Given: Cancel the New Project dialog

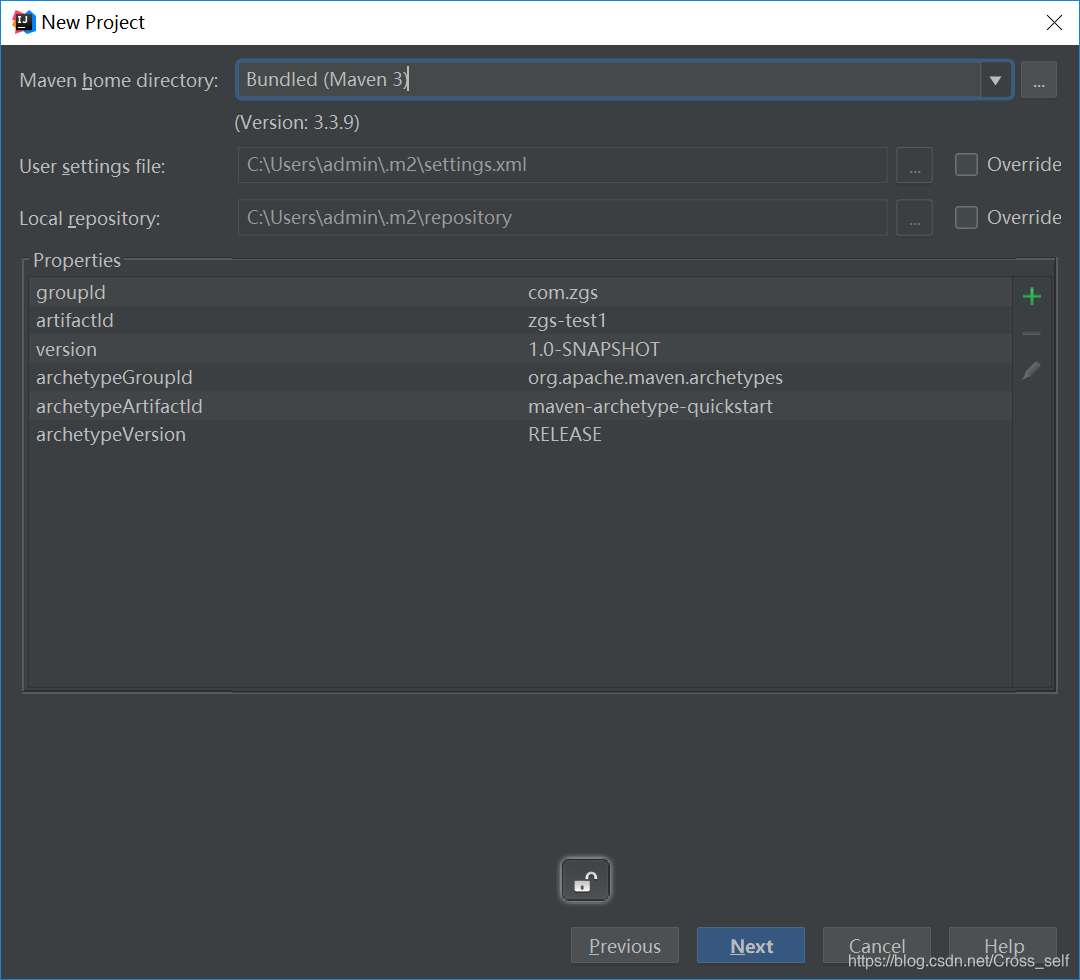Looking at the screenshot, I should (x=877, y=946).
